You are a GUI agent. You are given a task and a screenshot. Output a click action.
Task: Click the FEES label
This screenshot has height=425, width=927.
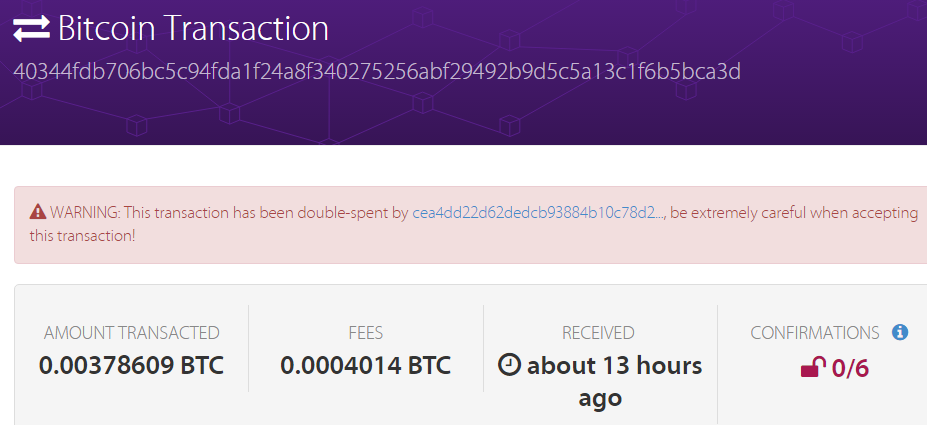pos(366,333)
